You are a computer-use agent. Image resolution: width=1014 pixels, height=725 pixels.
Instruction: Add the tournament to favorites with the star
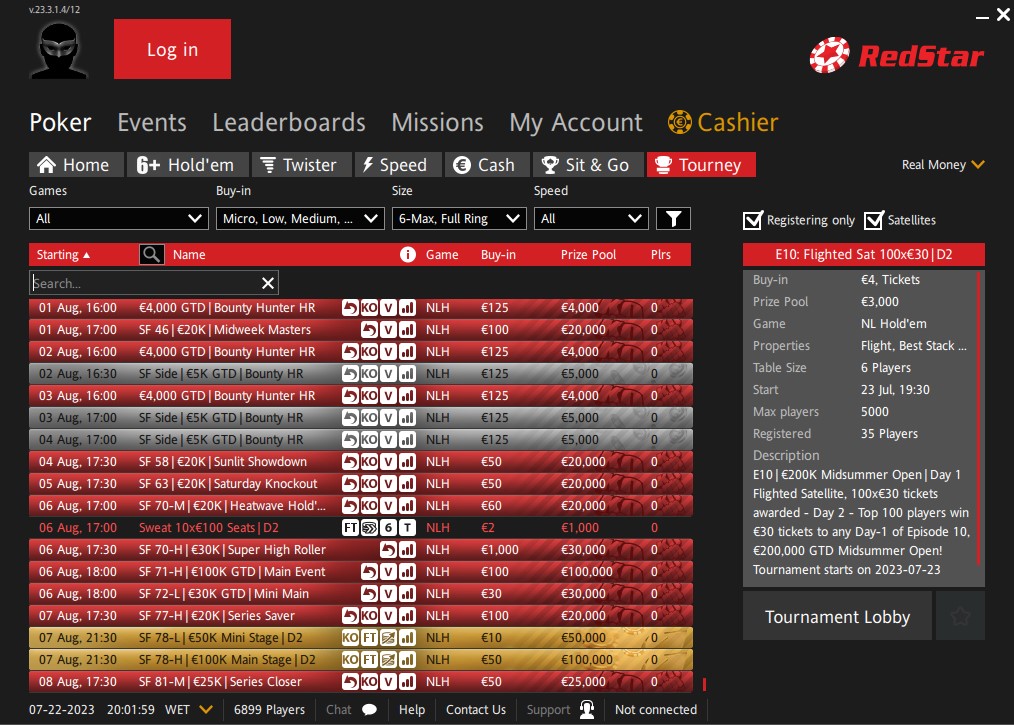click(x=960, y=616)
